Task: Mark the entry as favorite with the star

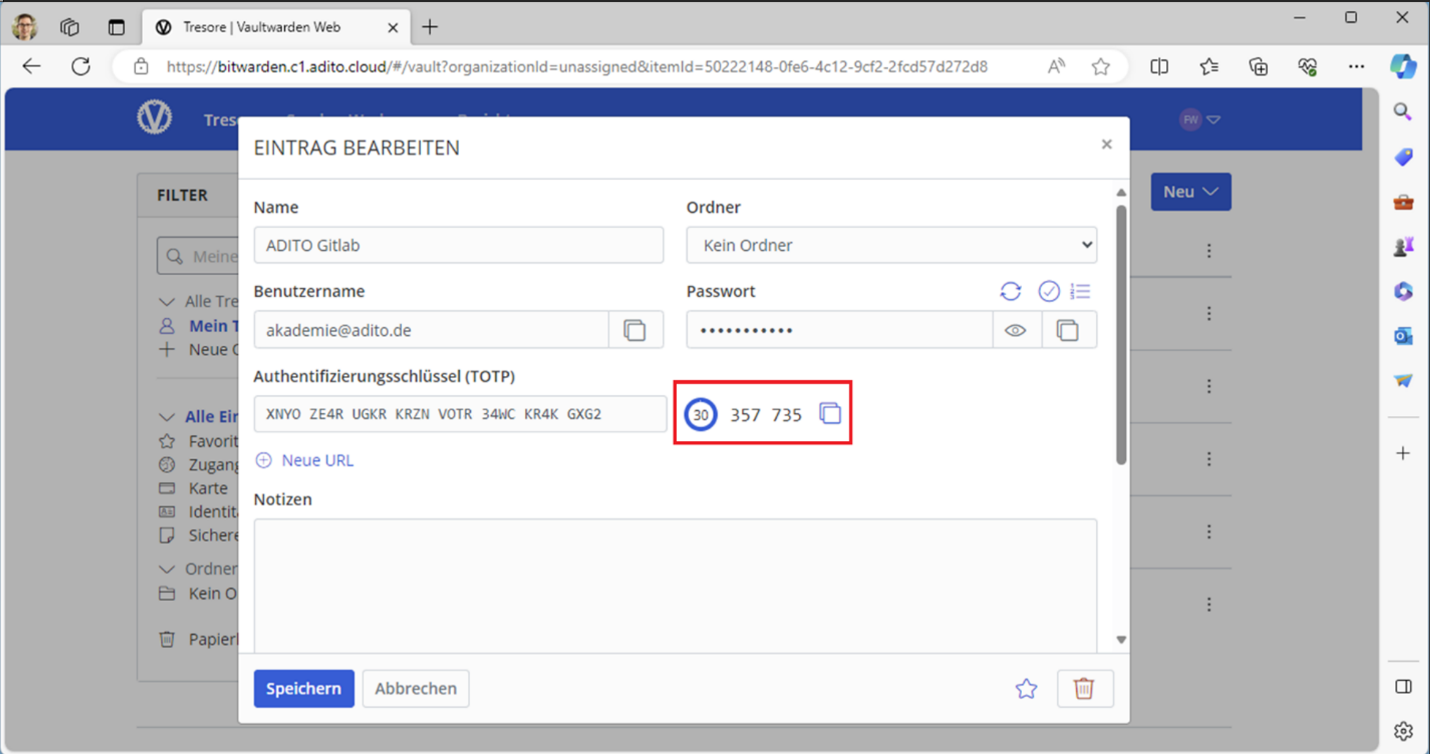Action: [1026, 688]
